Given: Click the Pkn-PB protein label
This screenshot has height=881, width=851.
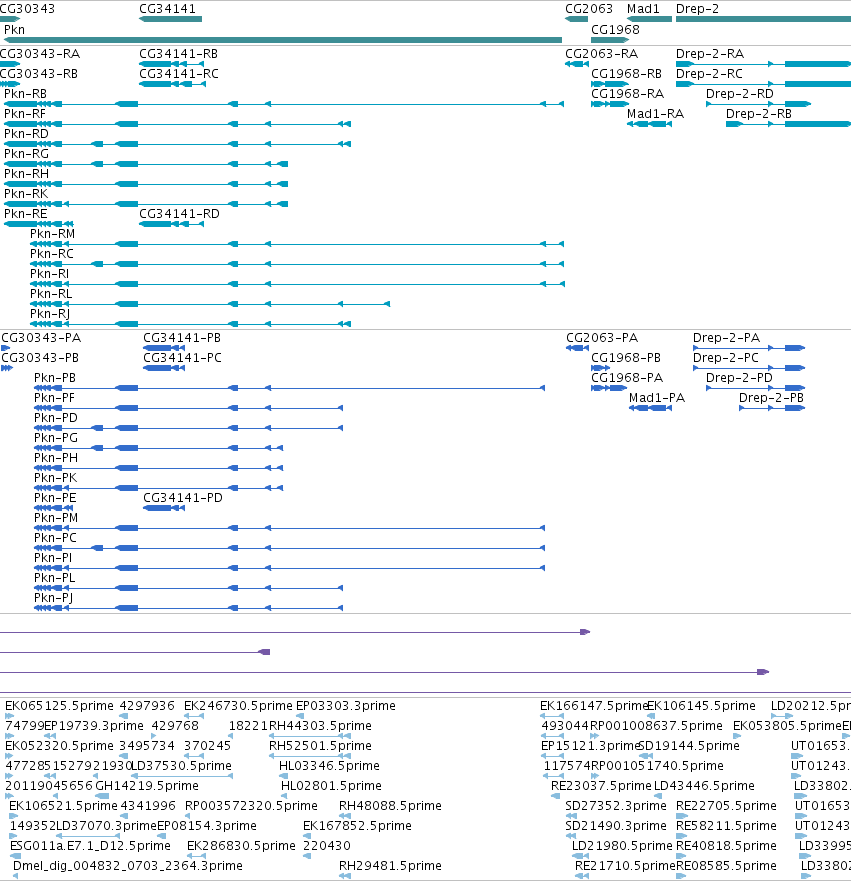Looking at the screenshot, I should point(54,378).
